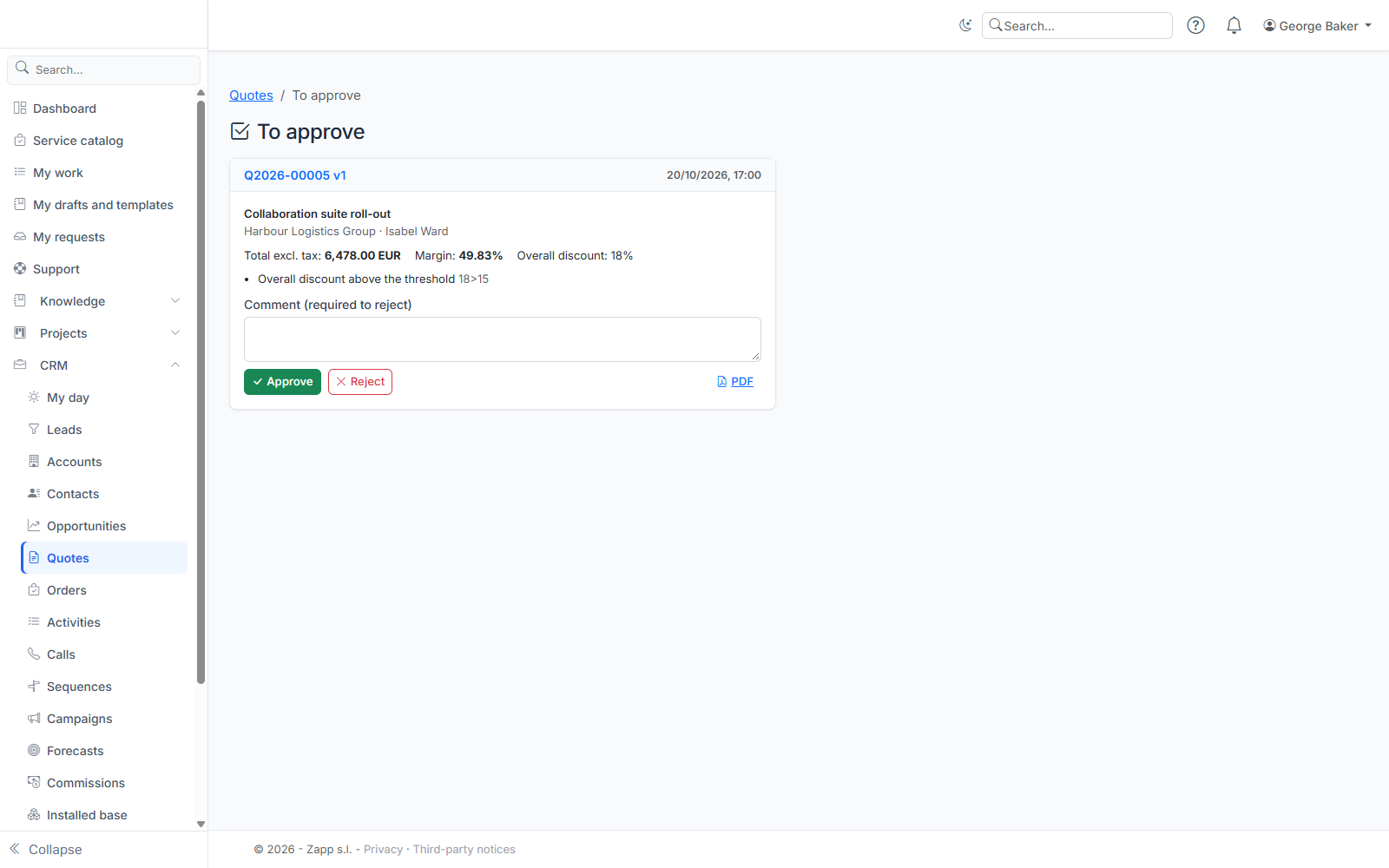Expand the Knowledge section
This screenshot has width=1389, height=868.
coord(97,301)
